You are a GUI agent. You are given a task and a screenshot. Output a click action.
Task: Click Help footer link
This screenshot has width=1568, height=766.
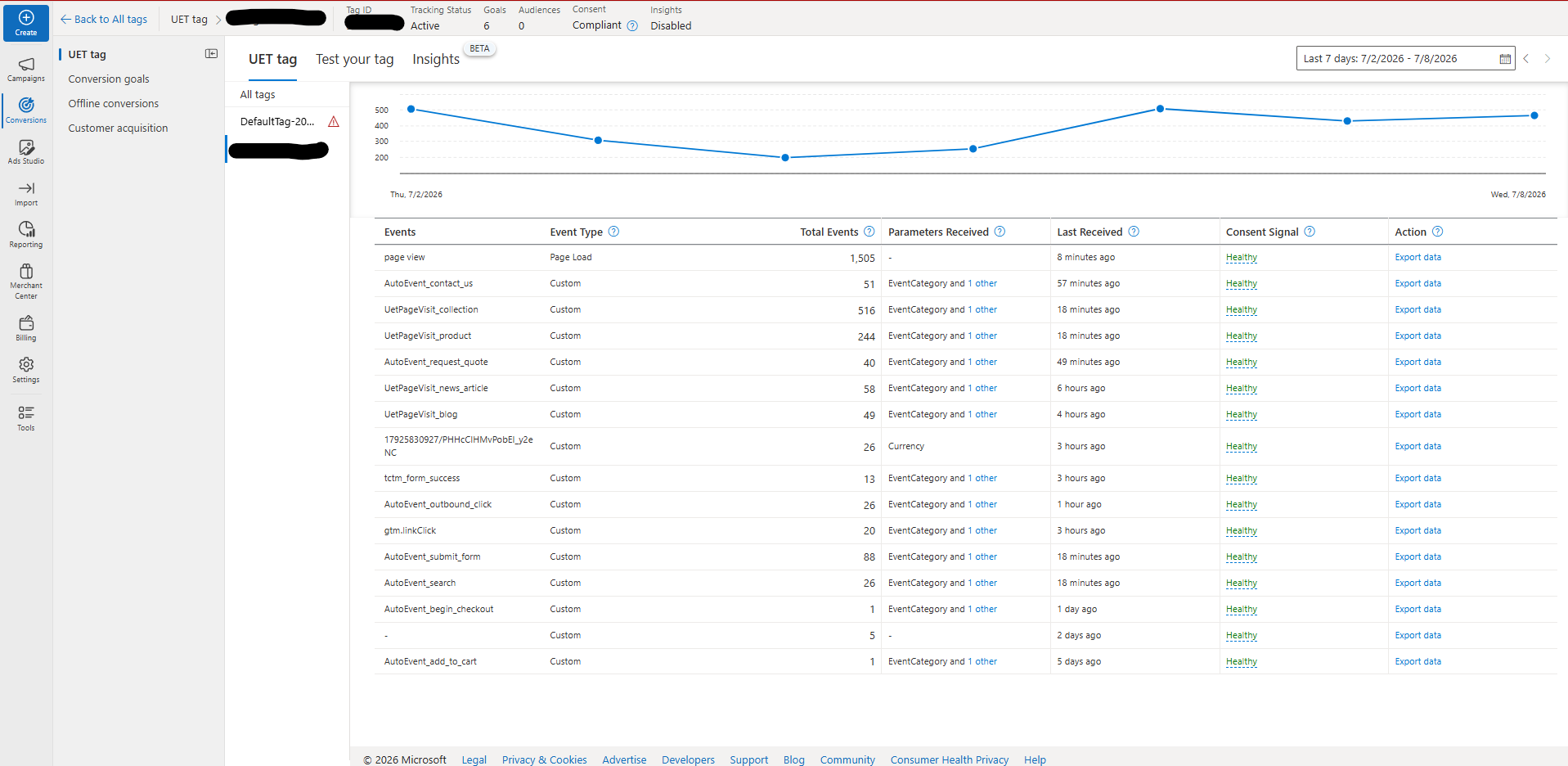tap(1035, 759)
